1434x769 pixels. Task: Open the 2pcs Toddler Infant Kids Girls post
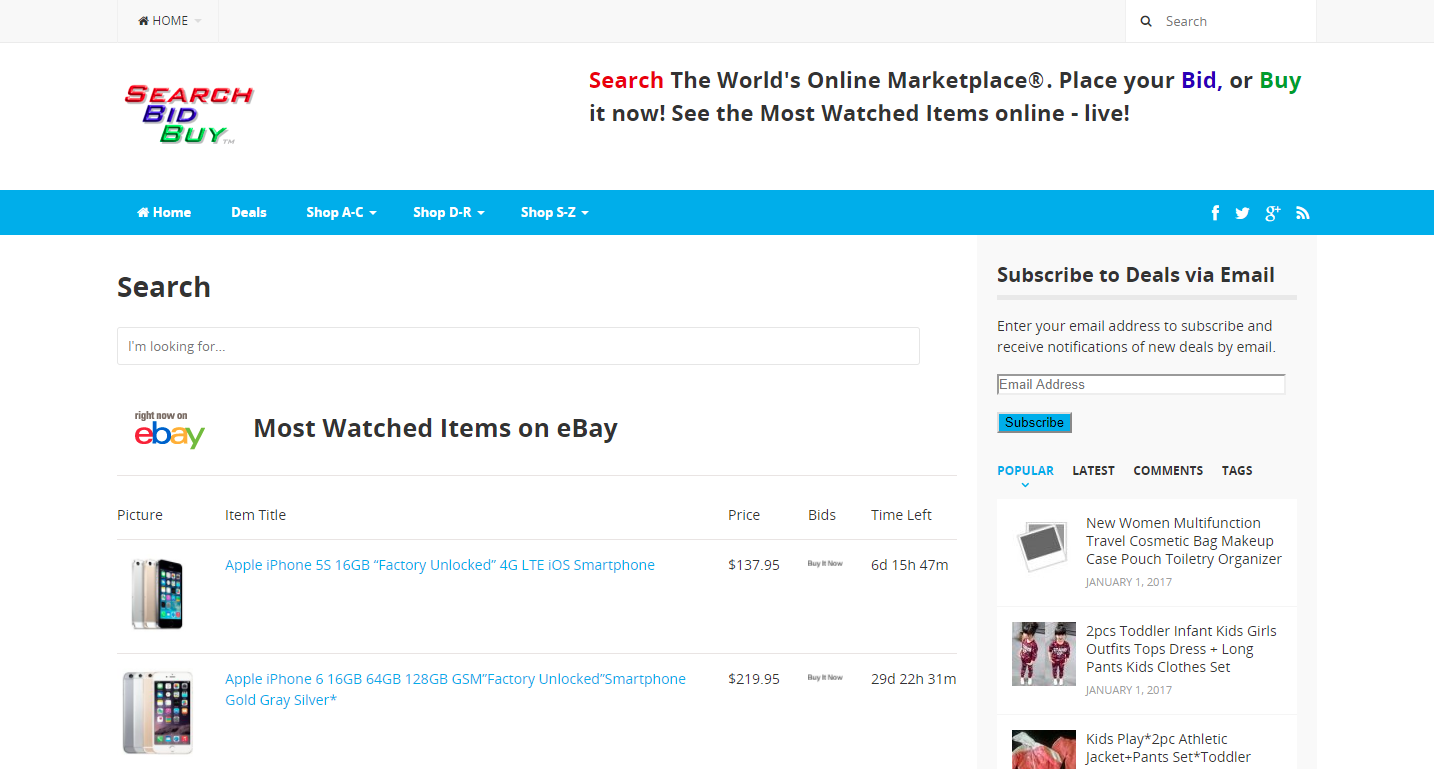[1181, 649]
